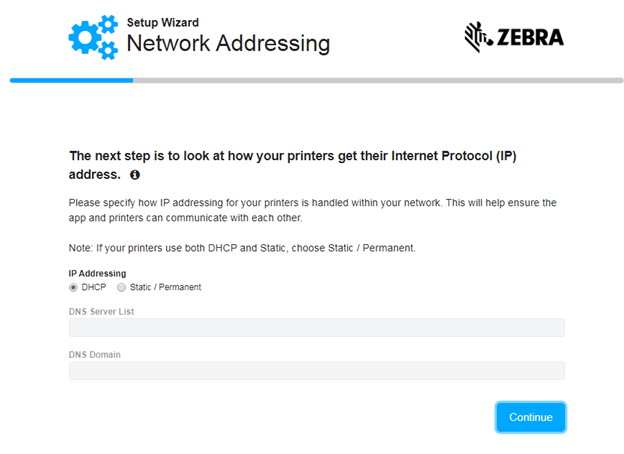Click the paragraph explaining IP addressing handling
Image resolution: width=624 pixels, height=454 pixels.
pos(312,210)
